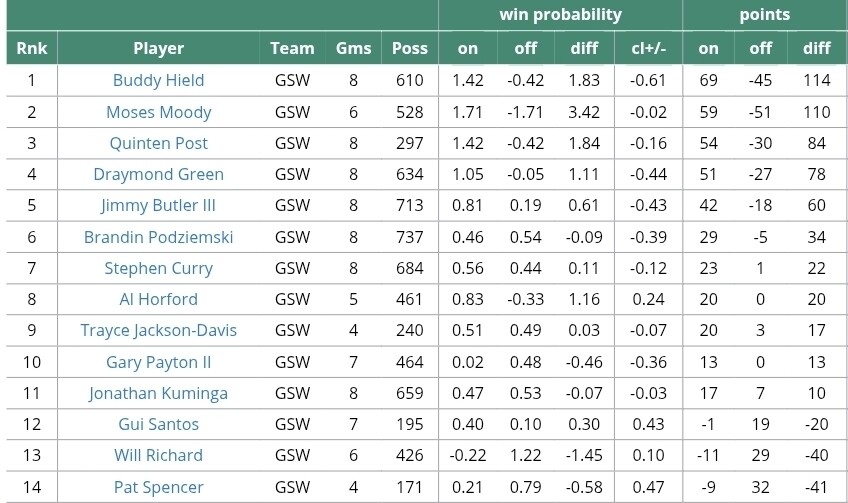The width and height of the screenshot is (848, 503).
Task: Sort by Gms games column
Action: [354, 48]
